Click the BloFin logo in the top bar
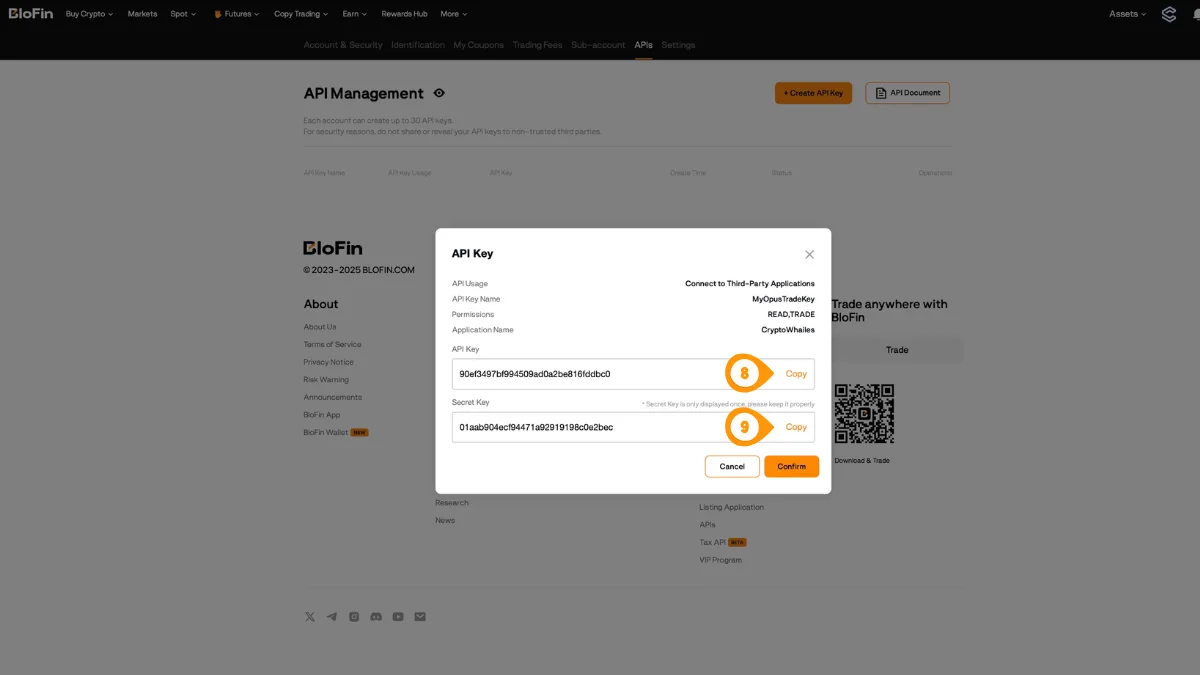 tap(31, 14)
